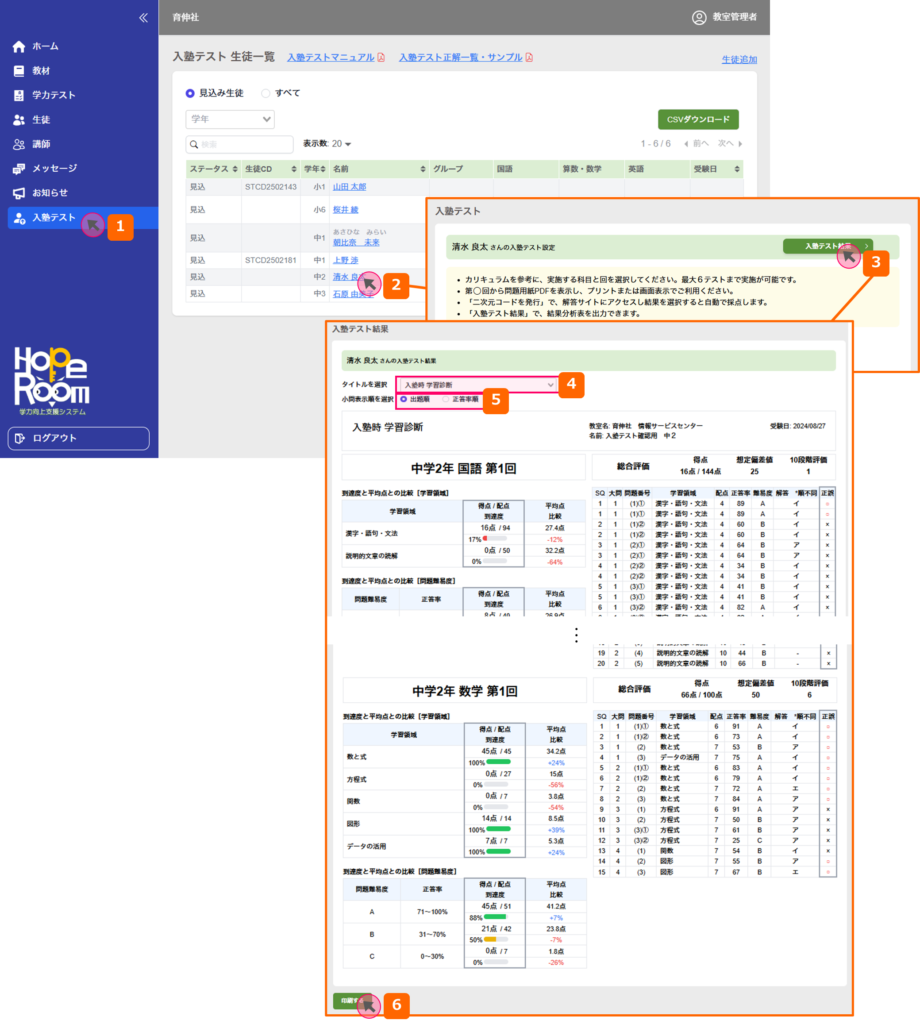
Task: Click the 講師 instructor icon in sidebar
Action: tap(19, 144)
